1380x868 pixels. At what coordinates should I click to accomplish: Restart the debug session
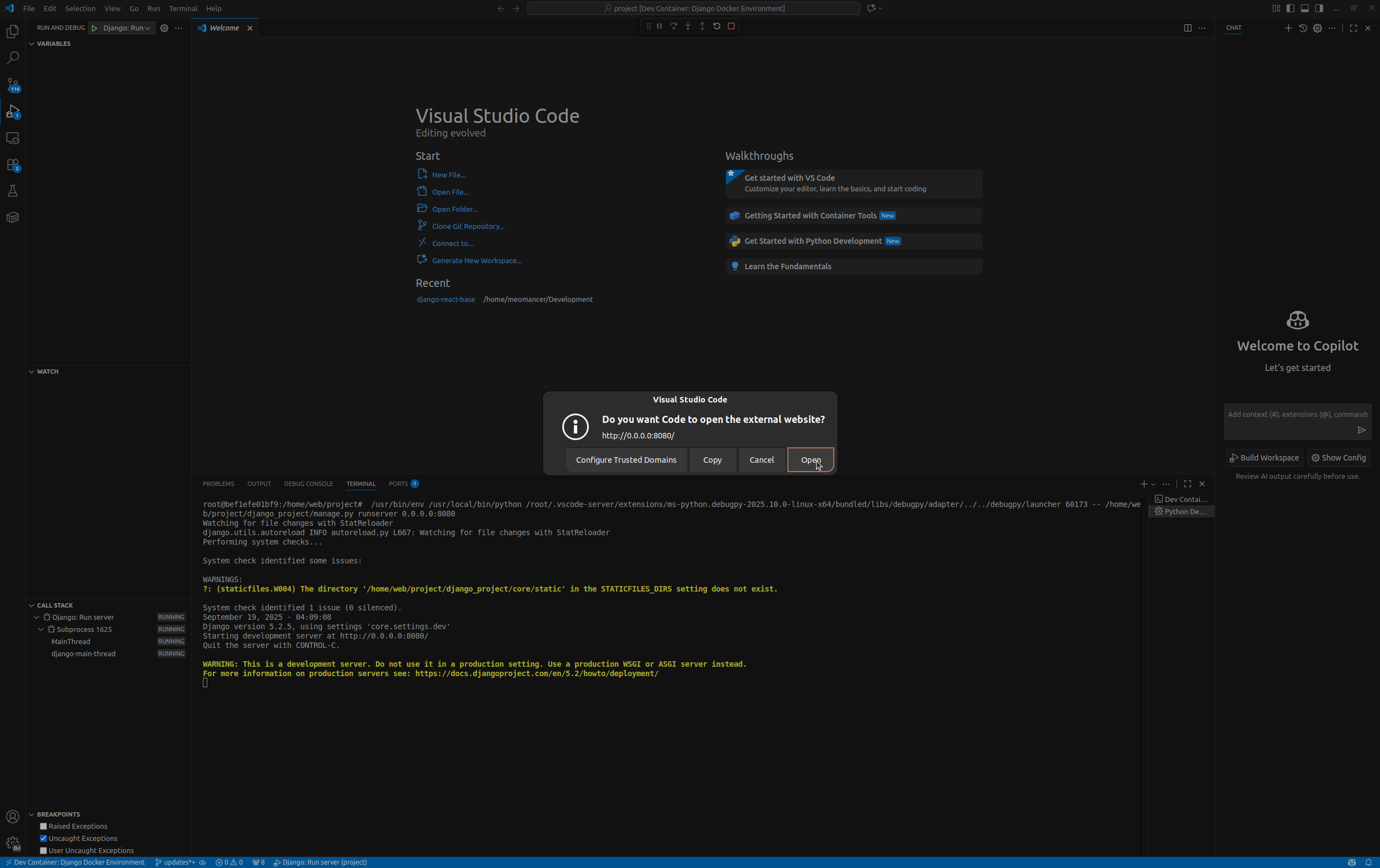[x=717, y=27]
